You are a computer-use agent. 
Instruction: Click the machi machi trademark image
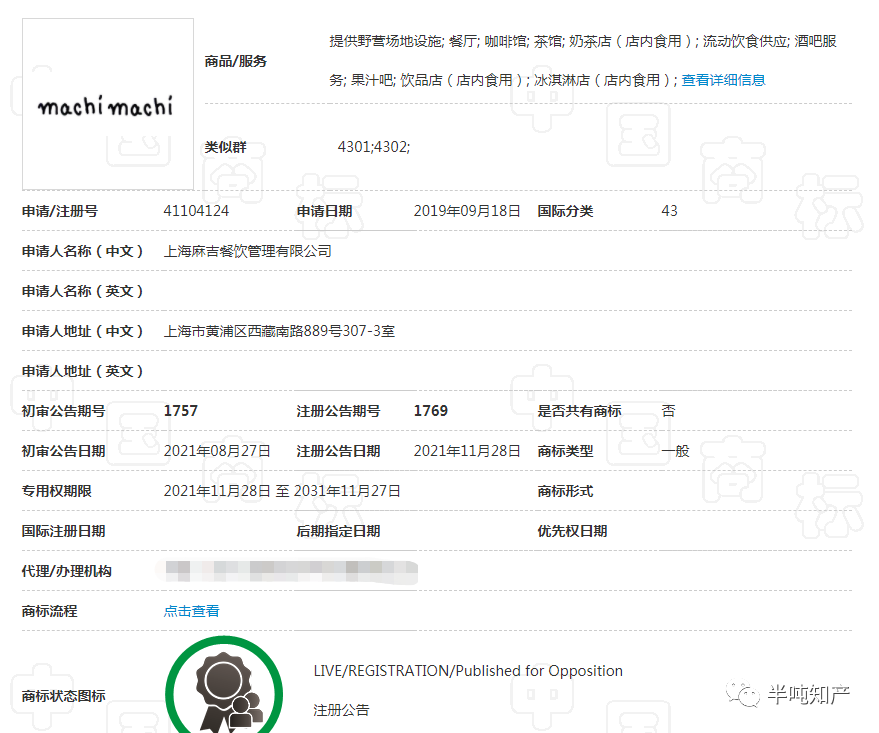[108, 104]
